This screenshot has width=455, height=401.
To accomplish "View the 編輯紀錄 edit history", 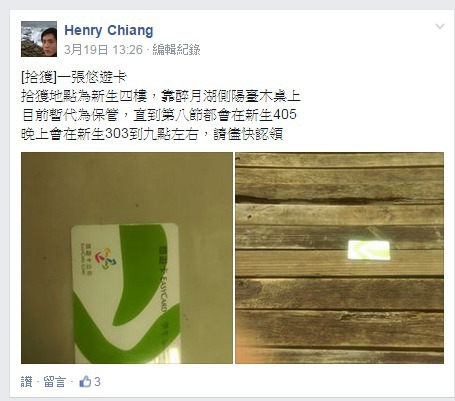I will coord(176,50).
